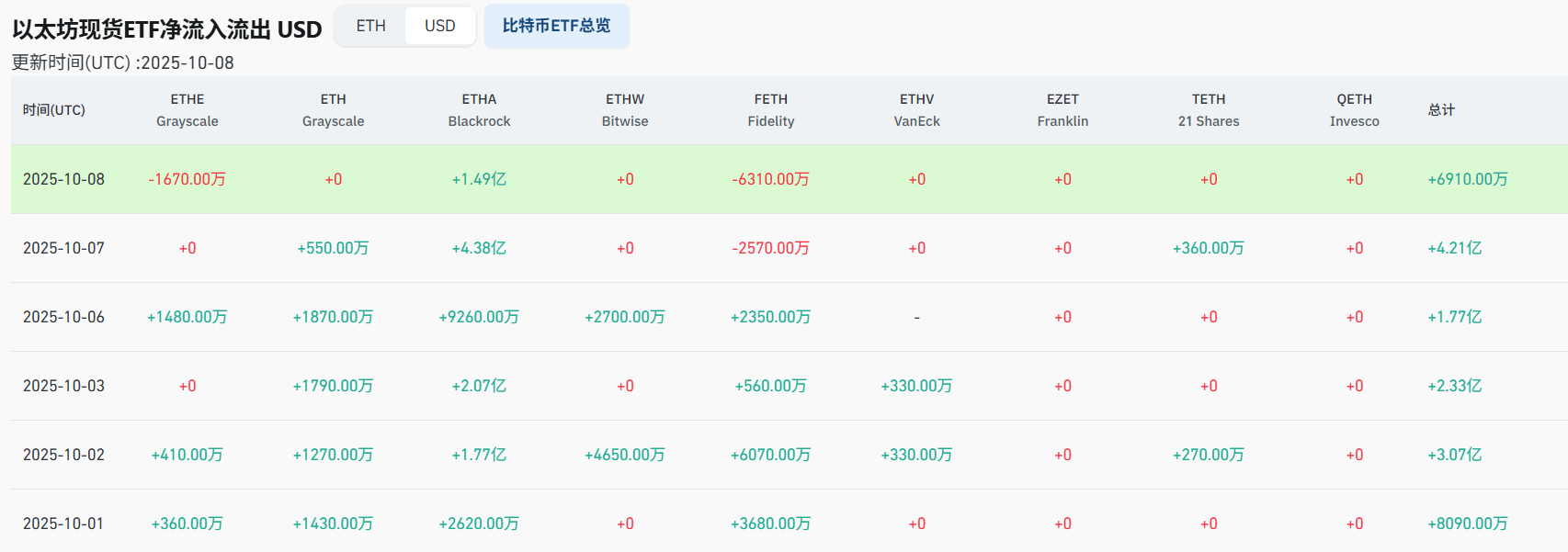Switch the unit toggle to ETH
Image resolution: width=1568 pixels, height=552 pixels.
pos(370,26)
